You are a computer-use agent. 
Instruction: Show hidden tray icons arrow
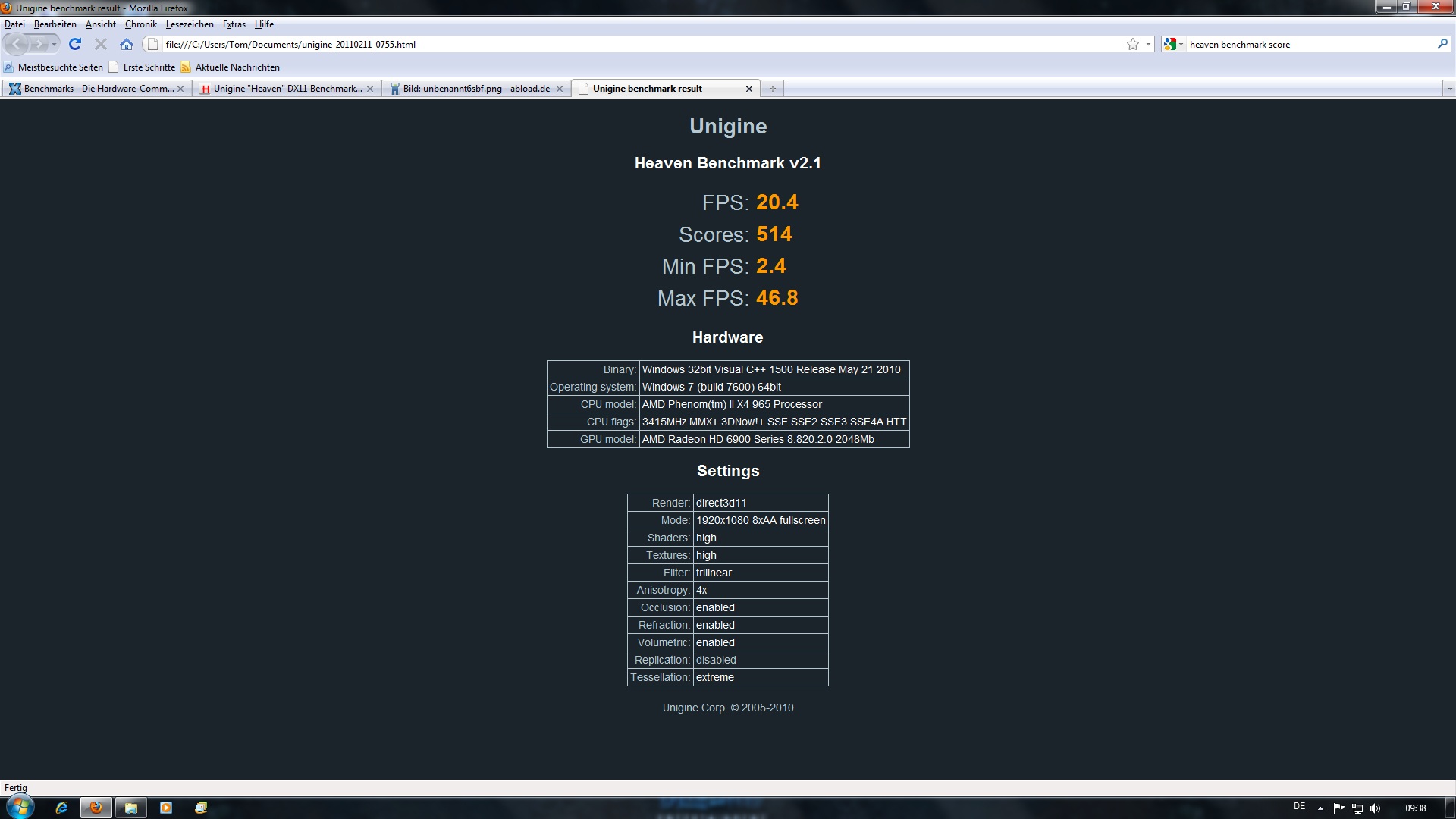1320,808
